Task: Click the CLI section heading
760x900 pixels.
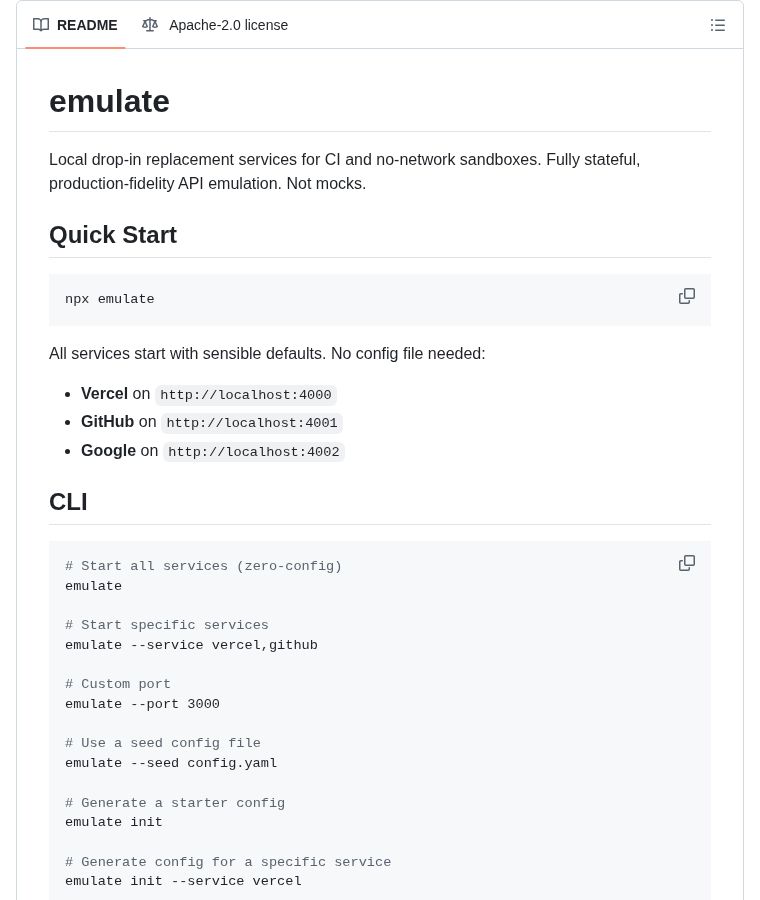Action: (x=68, y=502)
